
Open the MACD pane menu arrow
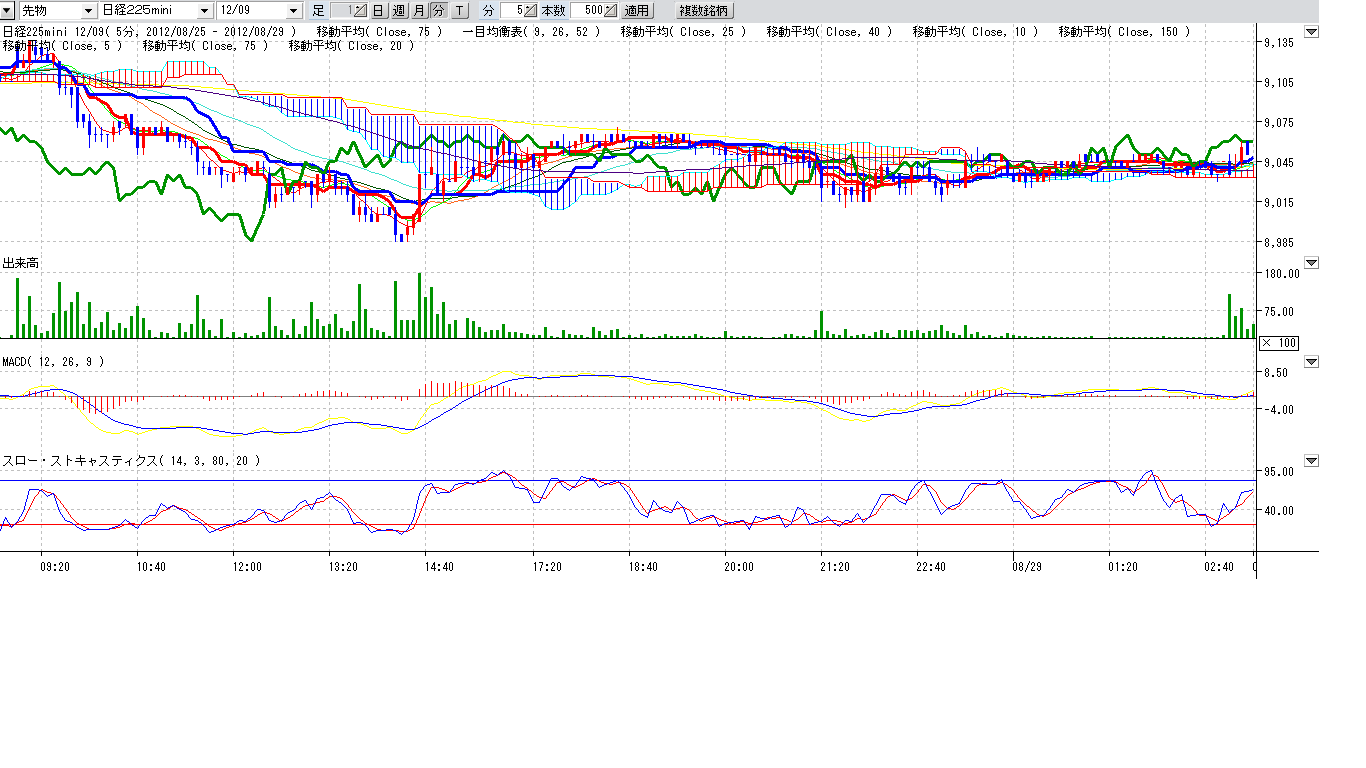coord(1312,361)
